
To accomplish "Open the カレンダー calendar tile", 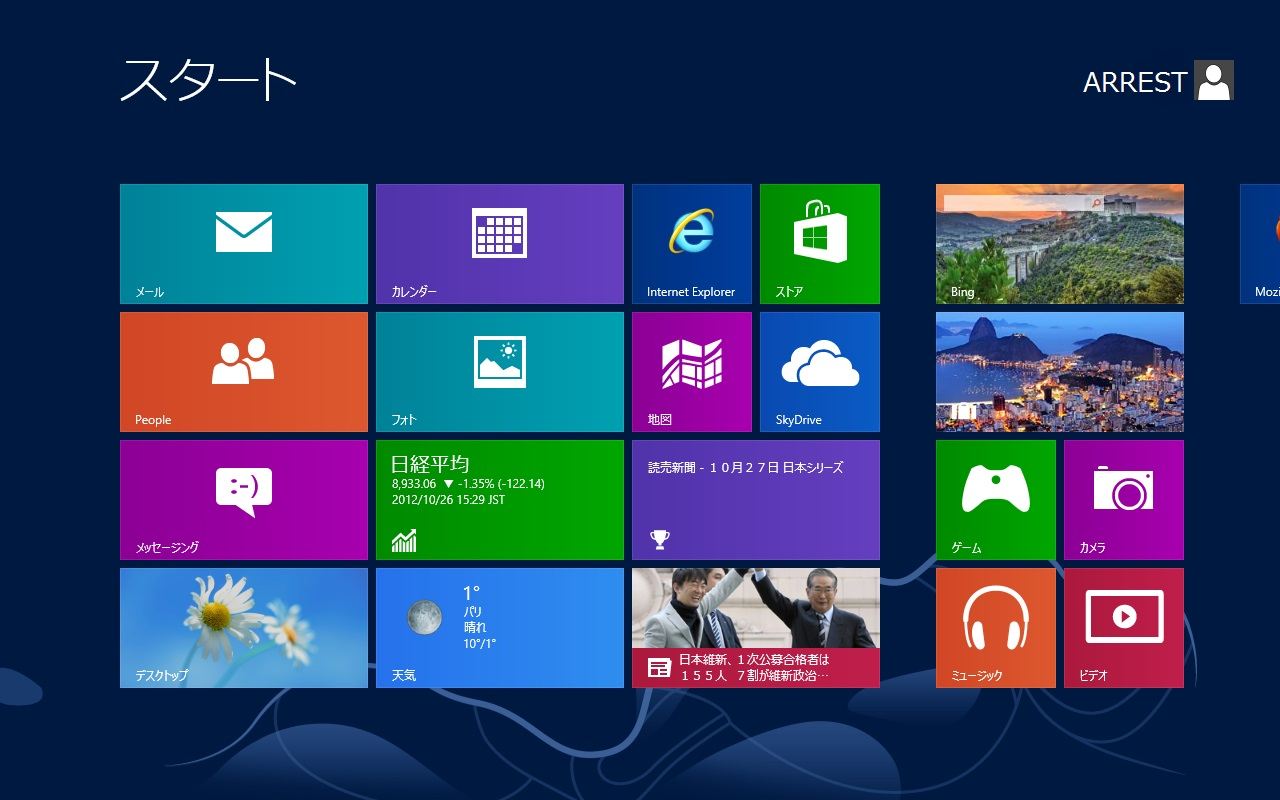I will point(500,244).
